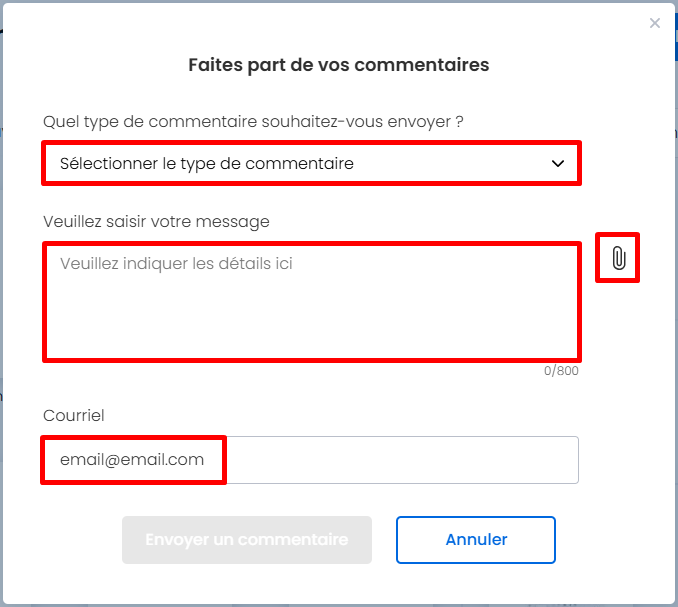Focus the email@email.com input field
This screenshot has width=678, height=607.
[311, 460]
